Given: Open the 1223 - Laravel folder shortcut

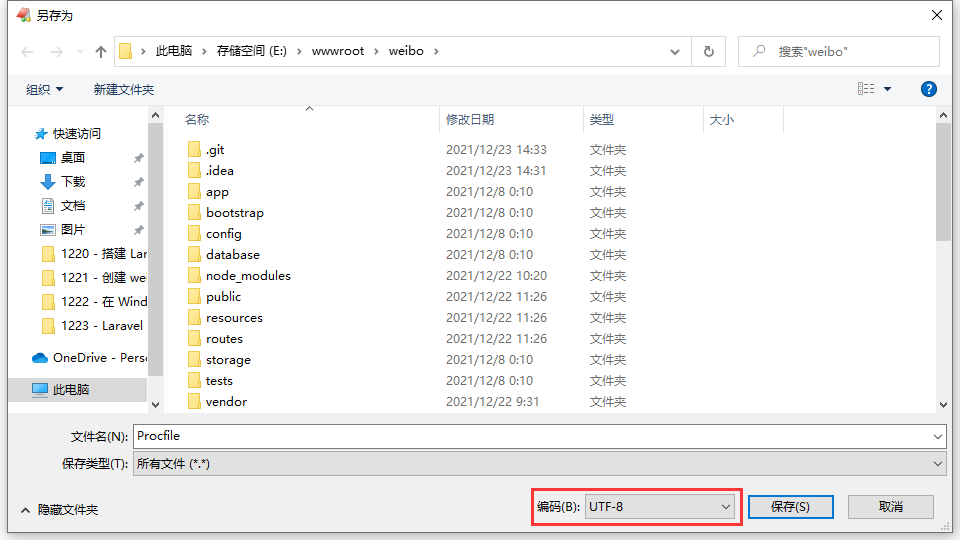Looking at the screenshot, I should [92, 326].
